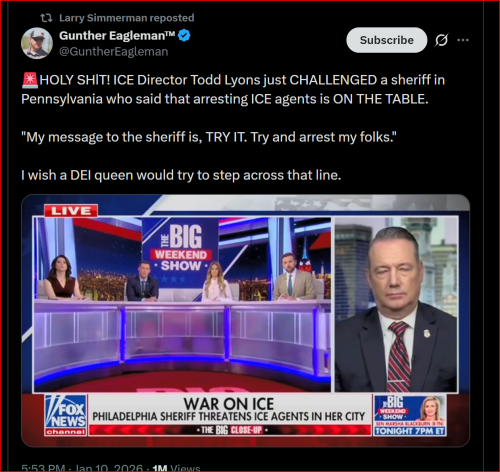Click the WAR ON ICE headline banner
This screenshot has width=500, height=472.
[x=229, y=410]
